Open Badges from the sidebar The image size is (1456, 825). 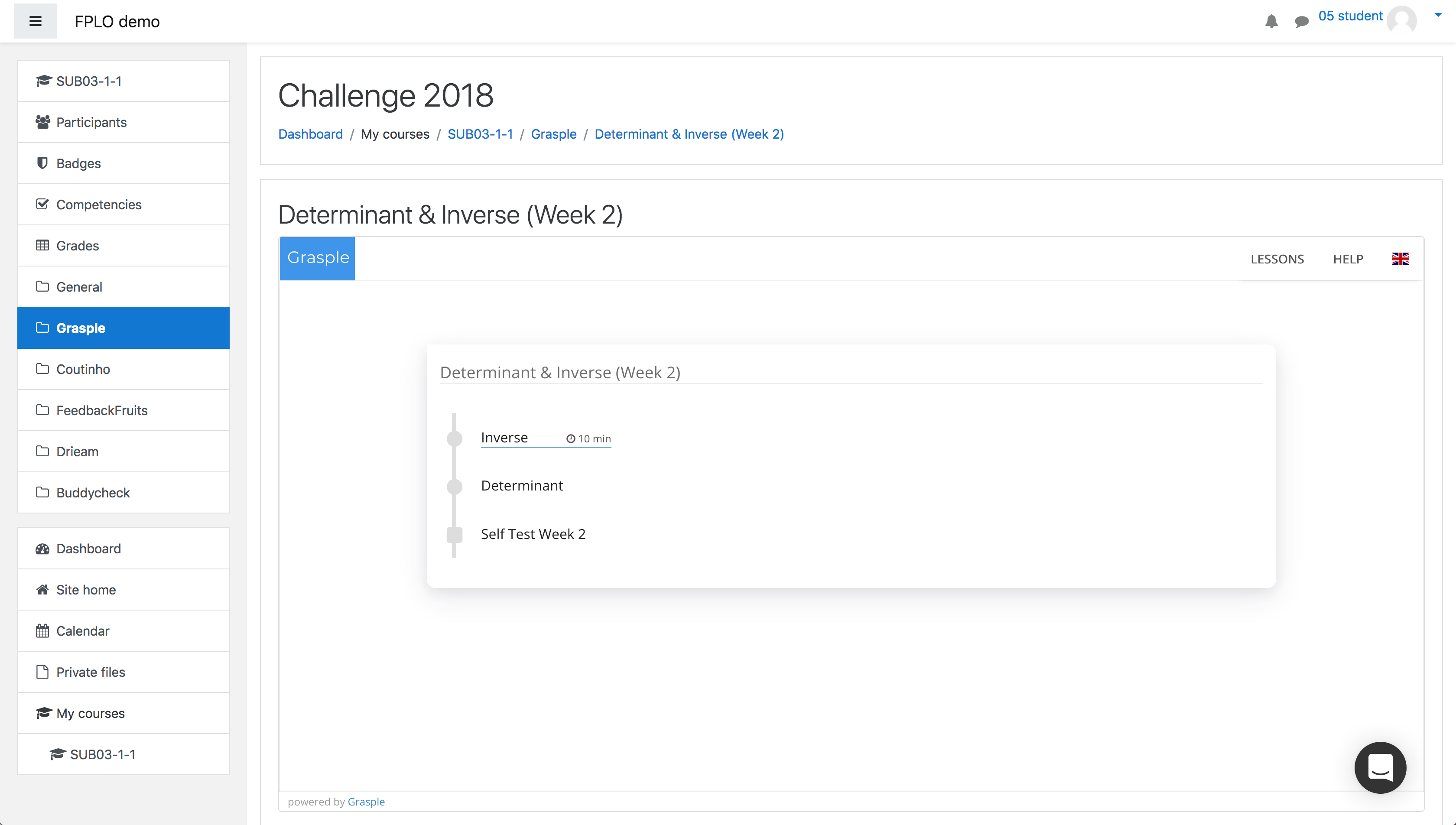click(123, 163)
